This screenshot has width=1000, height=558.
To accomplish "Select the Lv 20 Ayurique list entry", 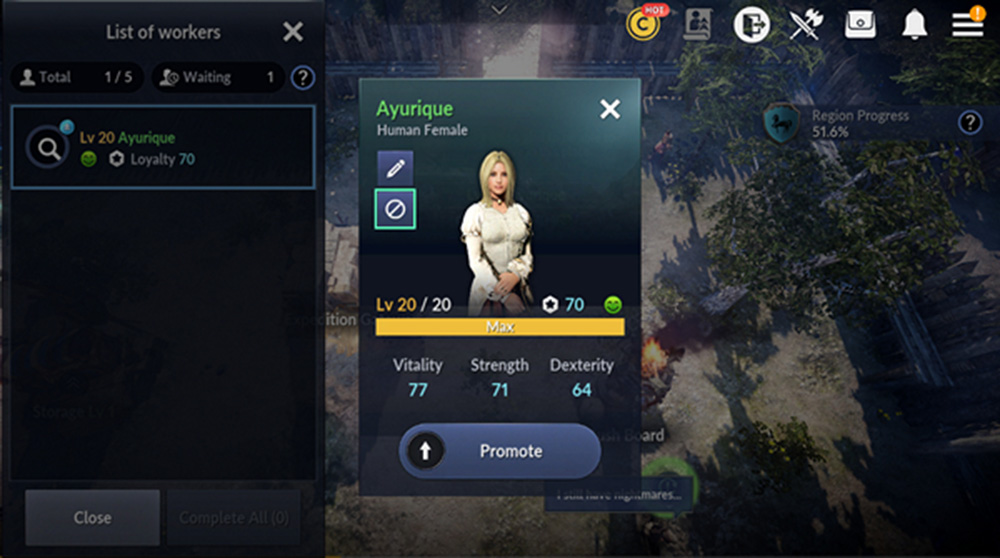I will point(163,147).
